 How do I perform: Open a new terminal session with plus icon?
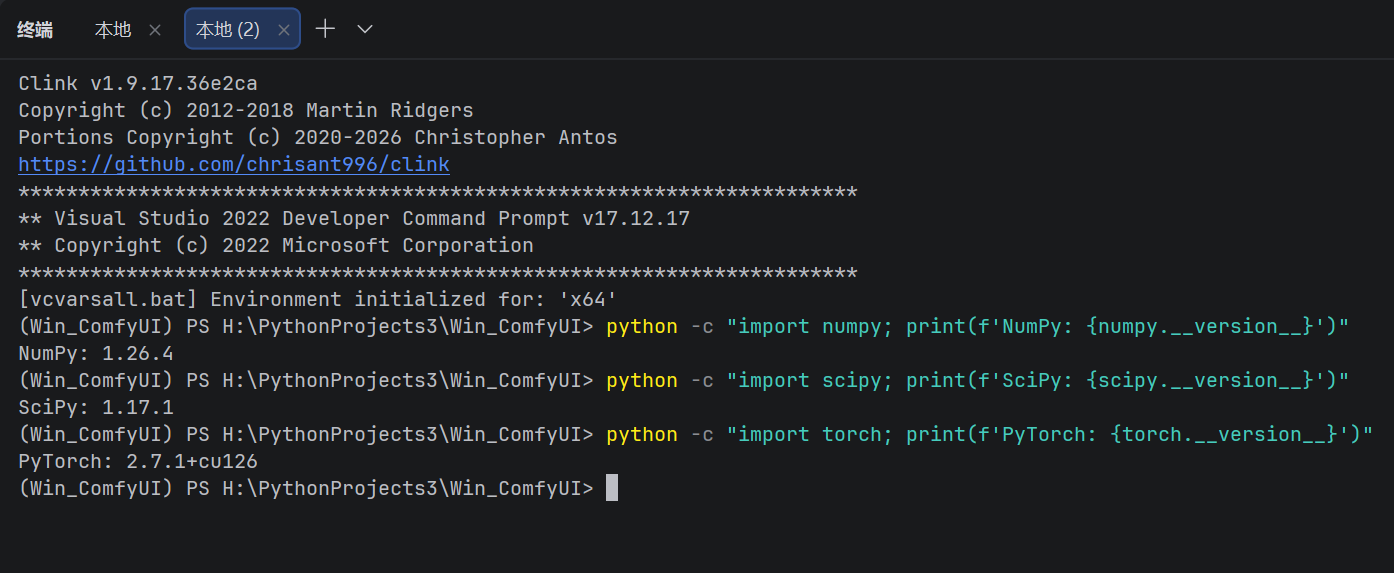click(x=325, y=29)
